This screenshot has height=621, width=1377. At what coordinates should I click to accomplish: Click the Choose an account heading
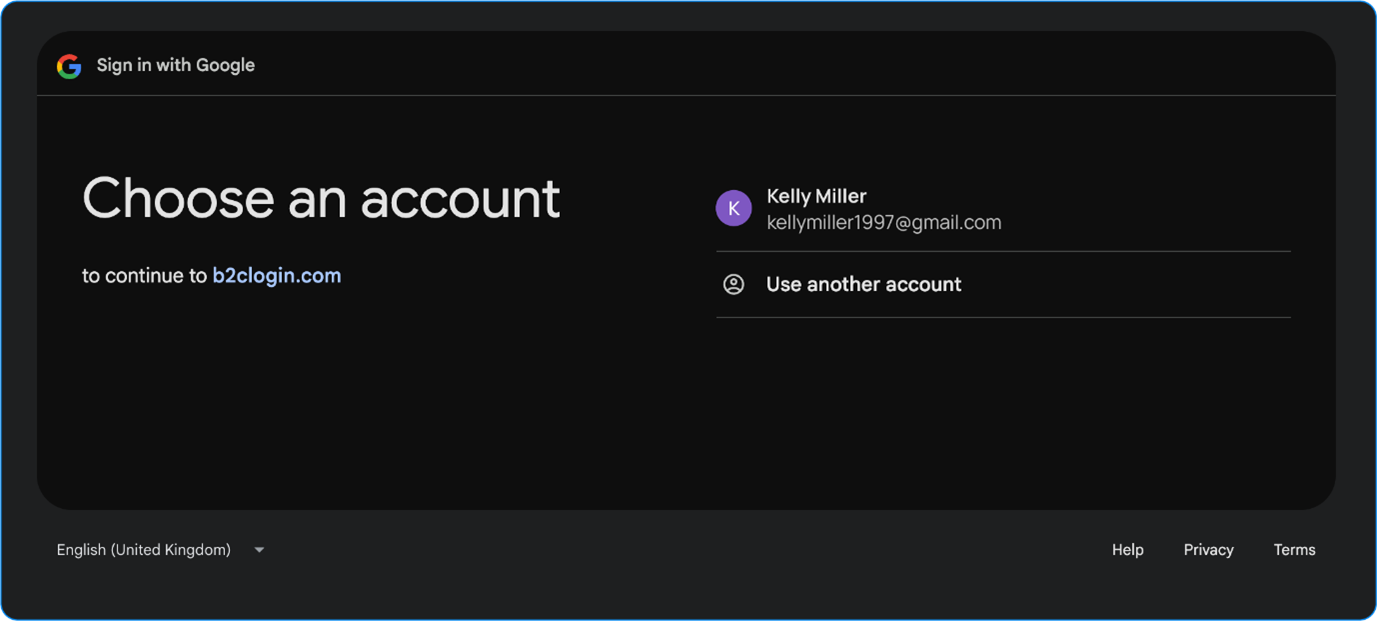(321, 198)
